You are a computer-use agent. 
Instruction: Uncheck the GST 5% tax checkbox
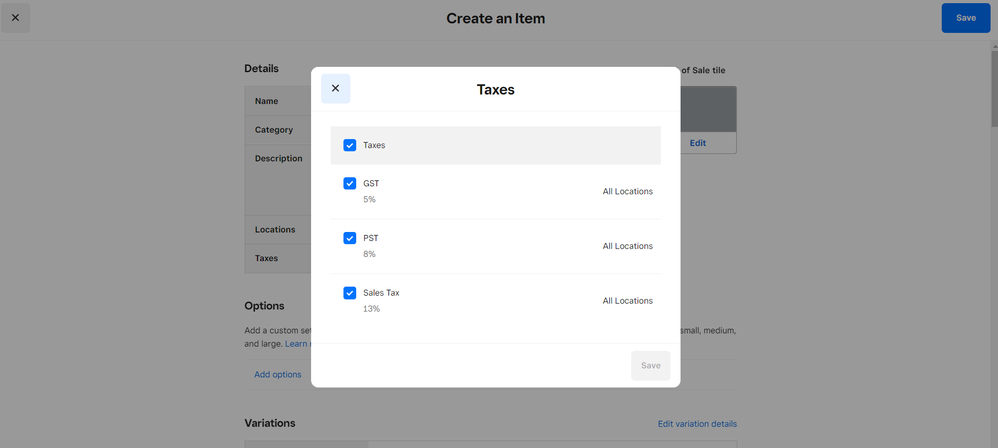350,184
